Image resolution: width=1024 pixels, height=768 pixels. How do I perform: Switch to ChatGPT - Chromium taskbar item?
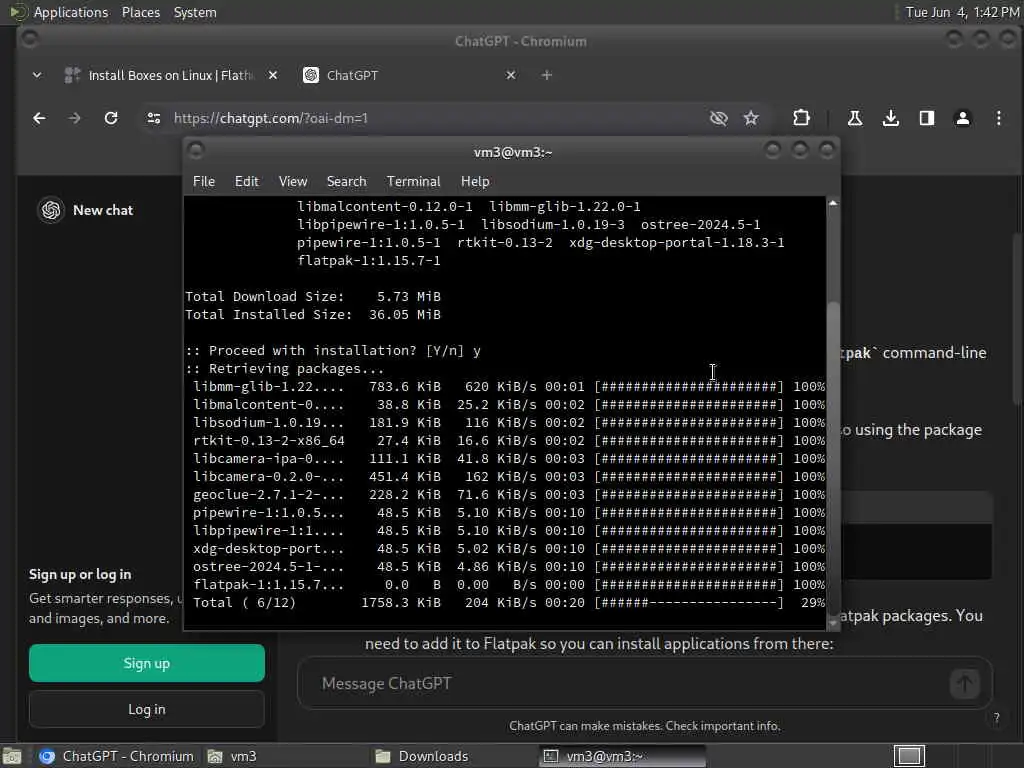click(x=116, y=756)
